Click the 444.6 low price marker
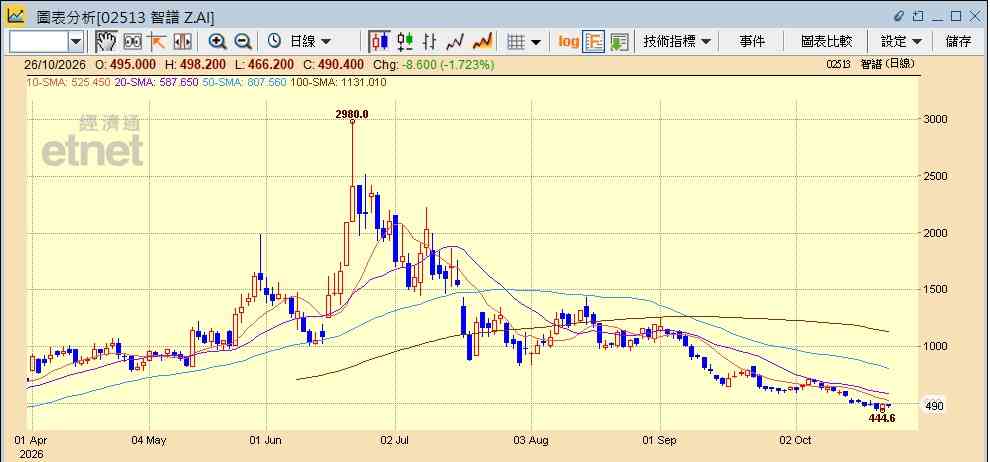This screenshot has width=990, height=462. [x=882, y=418]
